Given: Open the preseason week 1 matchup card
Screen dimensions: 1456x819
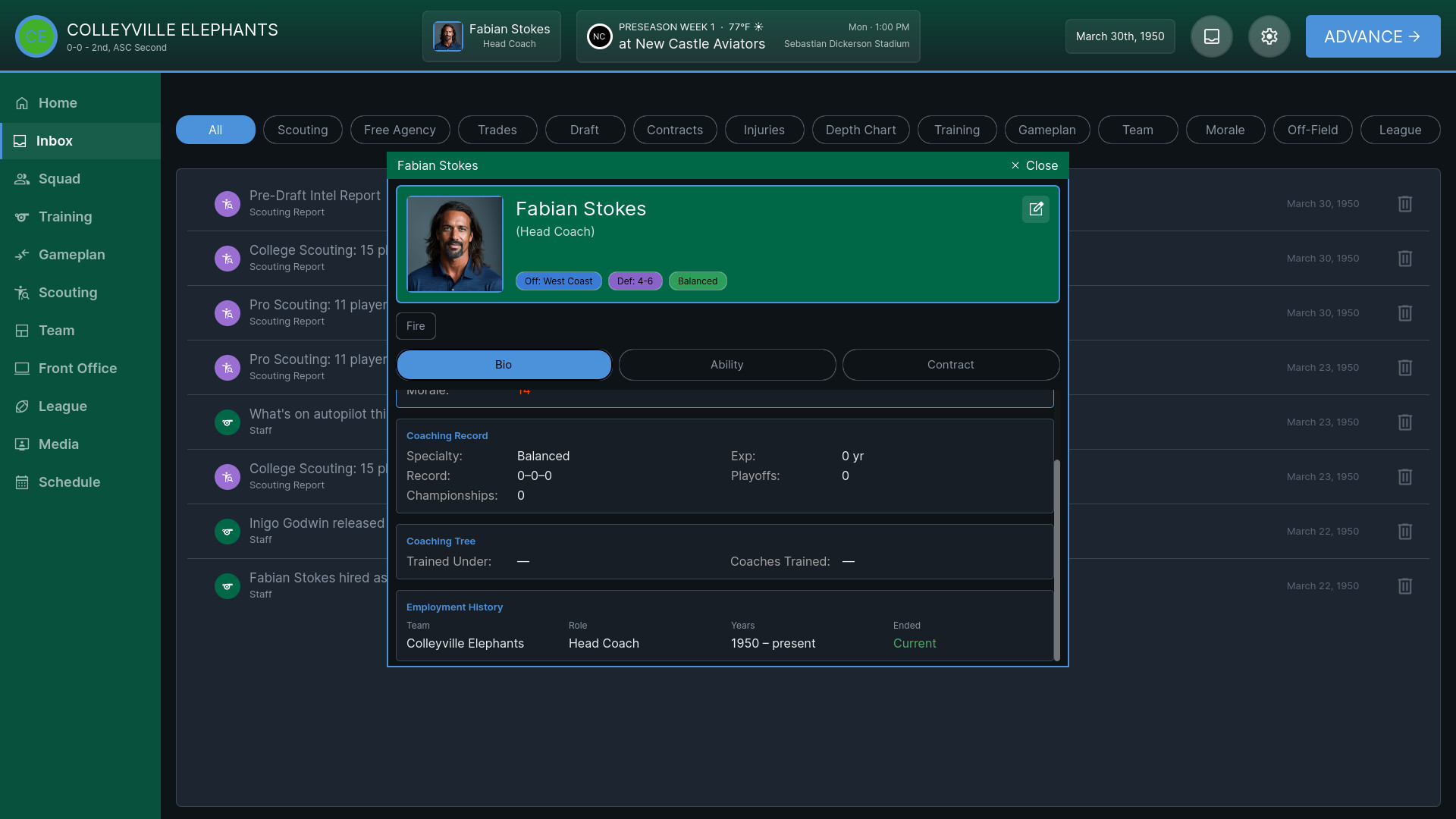Looking at the screenshot, I should point(748,36).
